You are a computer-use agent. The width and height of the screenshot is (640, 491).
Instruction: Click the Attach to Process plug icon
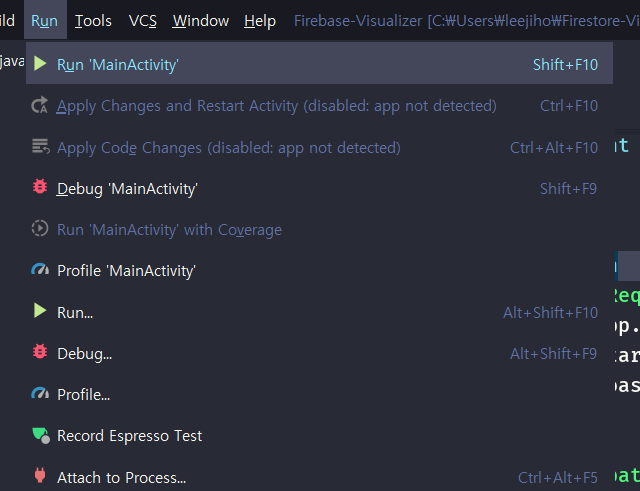(40, 477)
